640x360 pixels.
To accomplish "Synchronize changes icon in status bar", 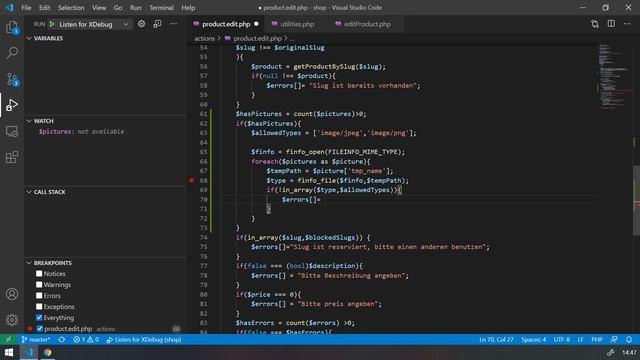I will pos(62,340).
